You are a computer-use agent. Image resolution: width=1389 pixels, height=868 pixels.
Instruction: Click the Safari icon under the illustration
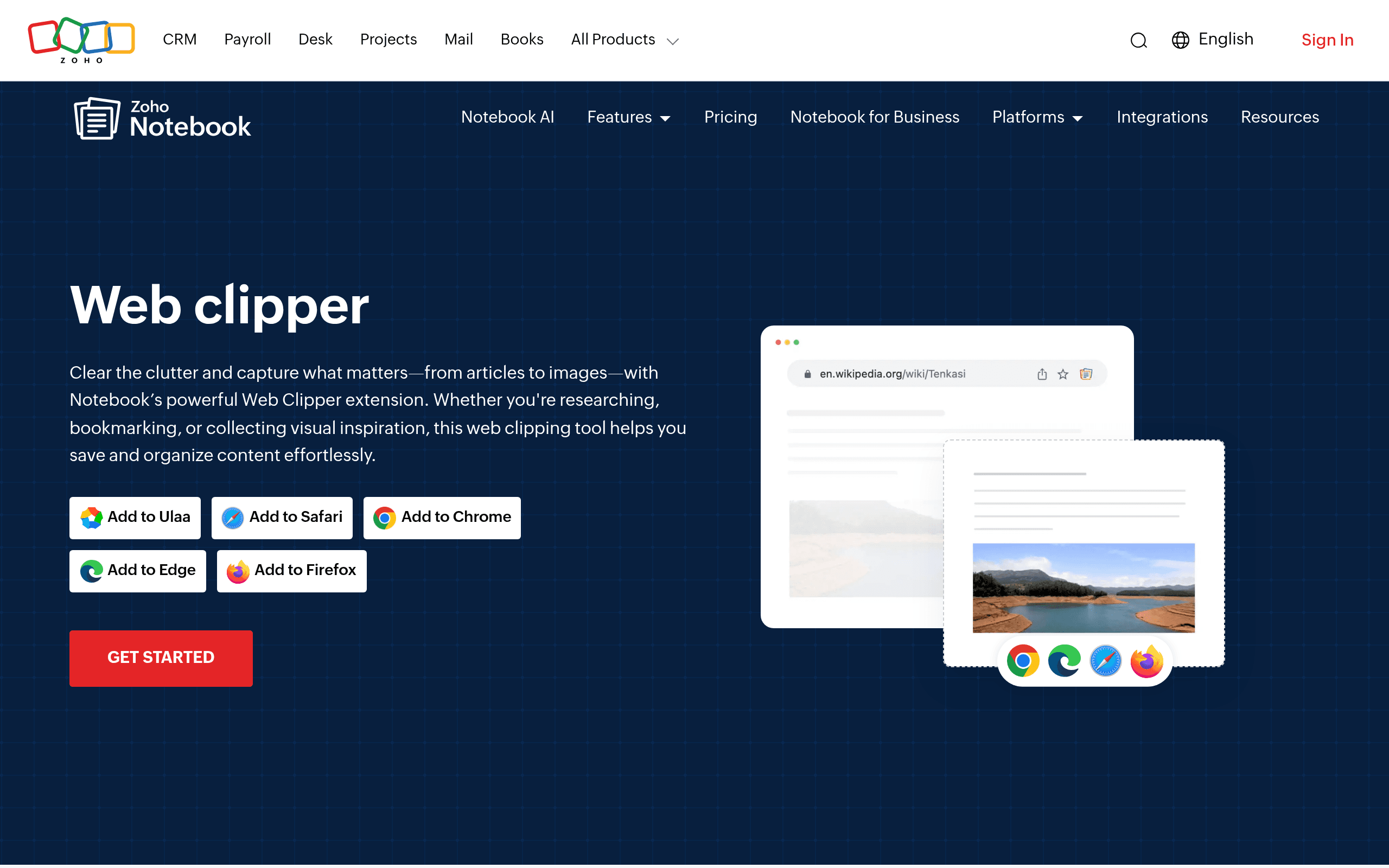click(x=1105, y=661)
